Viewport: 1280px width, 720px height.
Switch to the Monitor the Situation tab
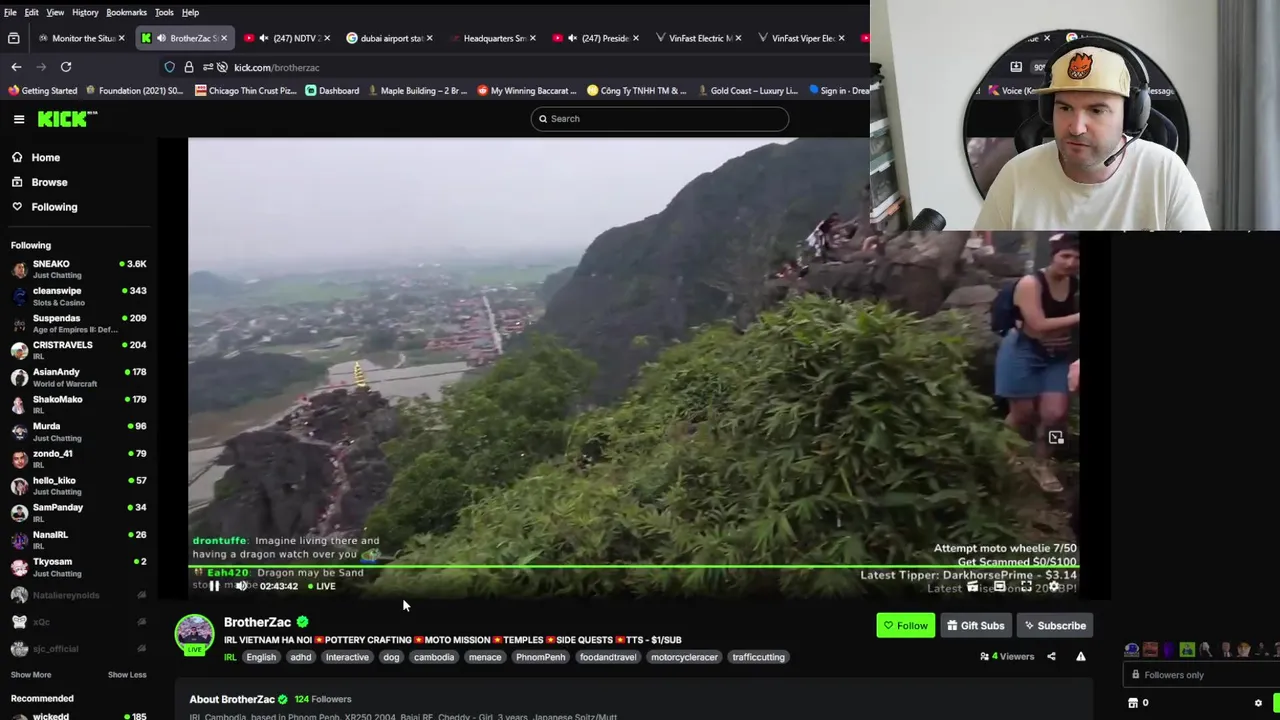80,38
